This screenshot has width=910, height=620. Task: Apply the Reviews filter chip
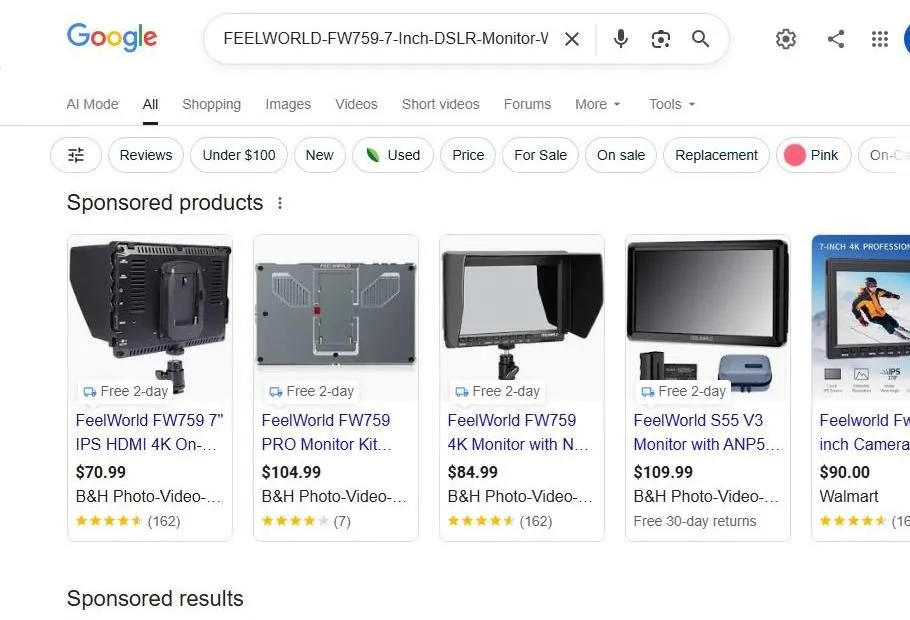tap(146, 155)
